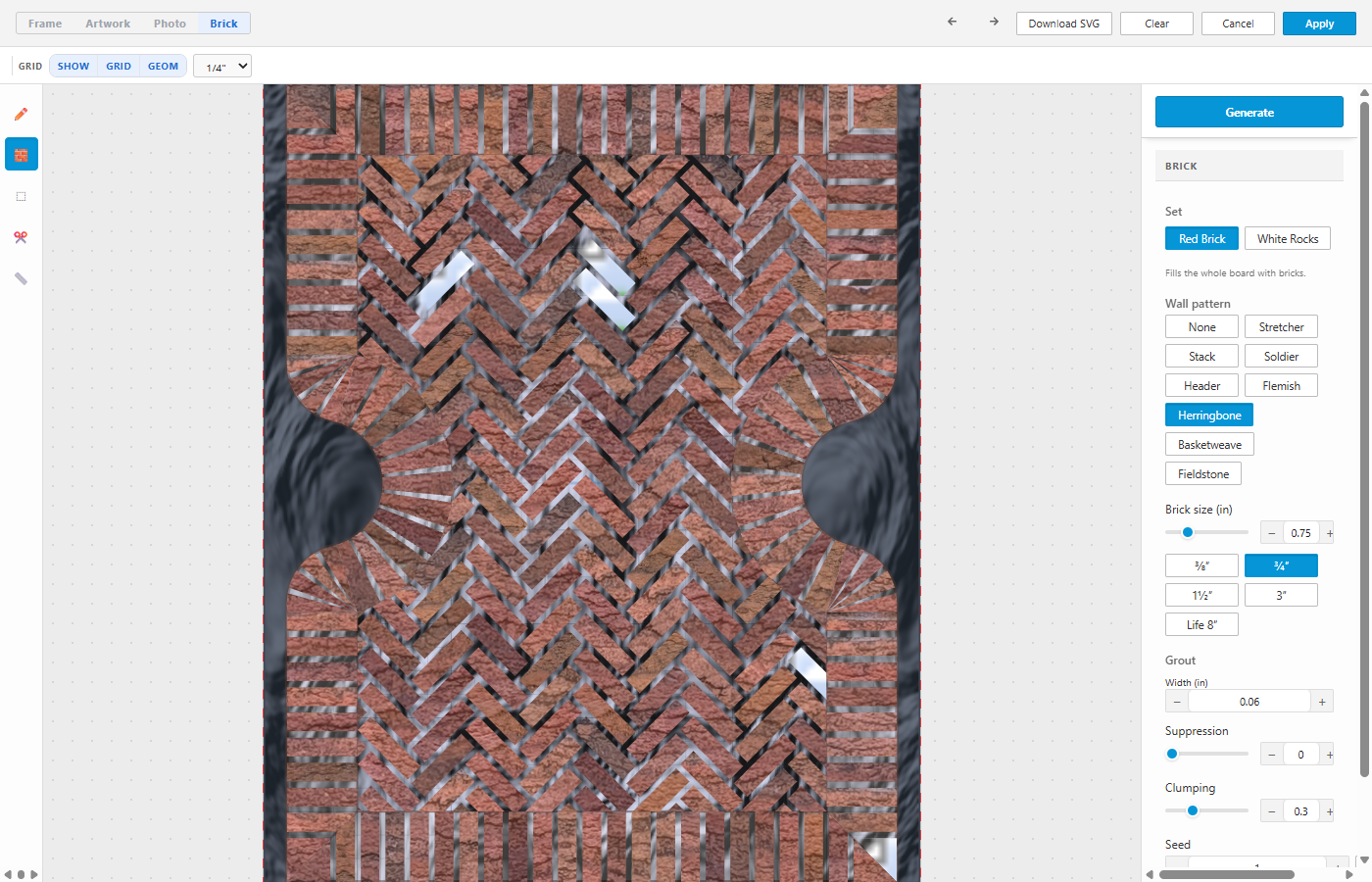The image size is (1372, 882).
Task: Toggle grid SHOW option
Action: tap(73, 67)
